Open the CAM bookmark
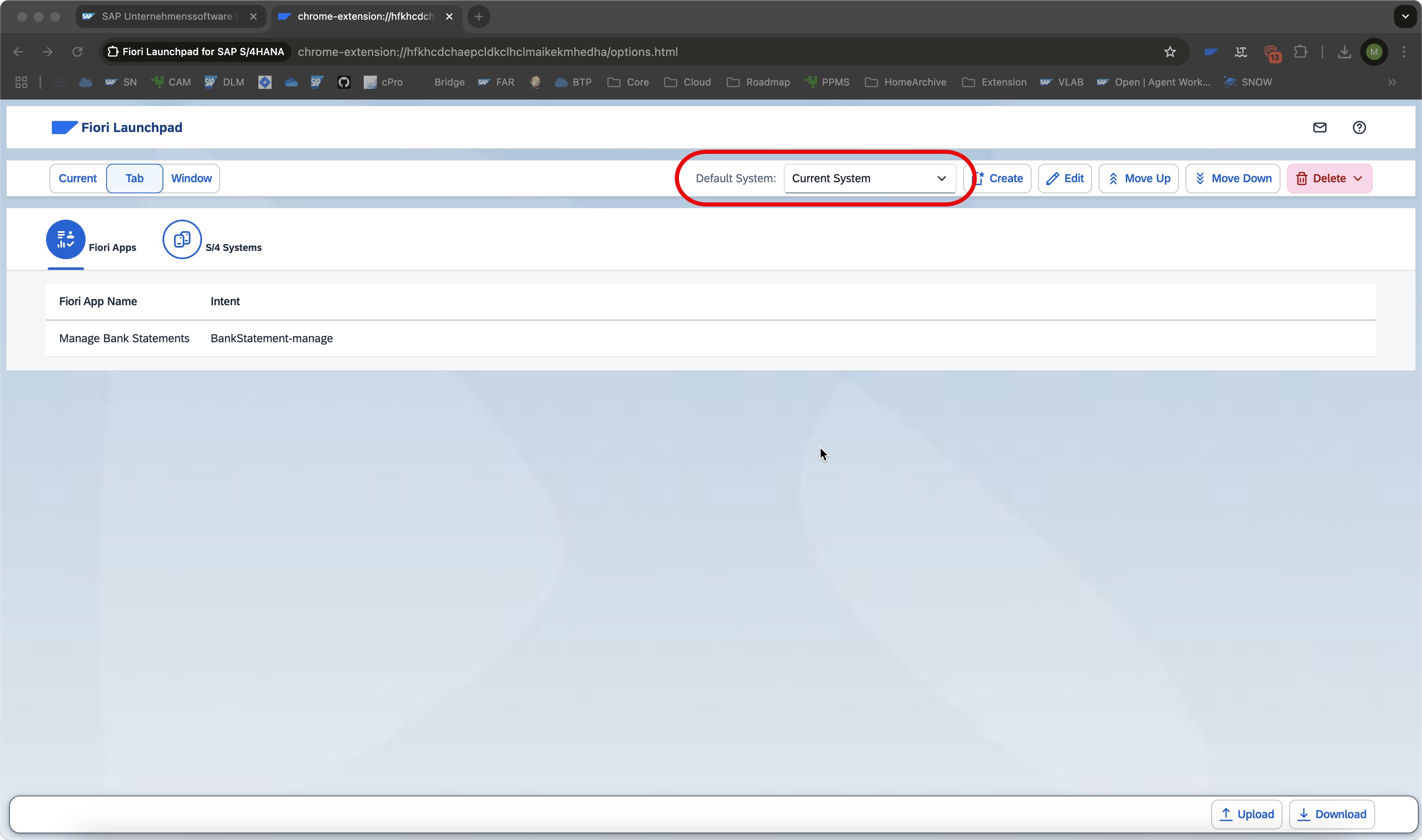This screenshot has height=840, width=1422. (171, 82)
